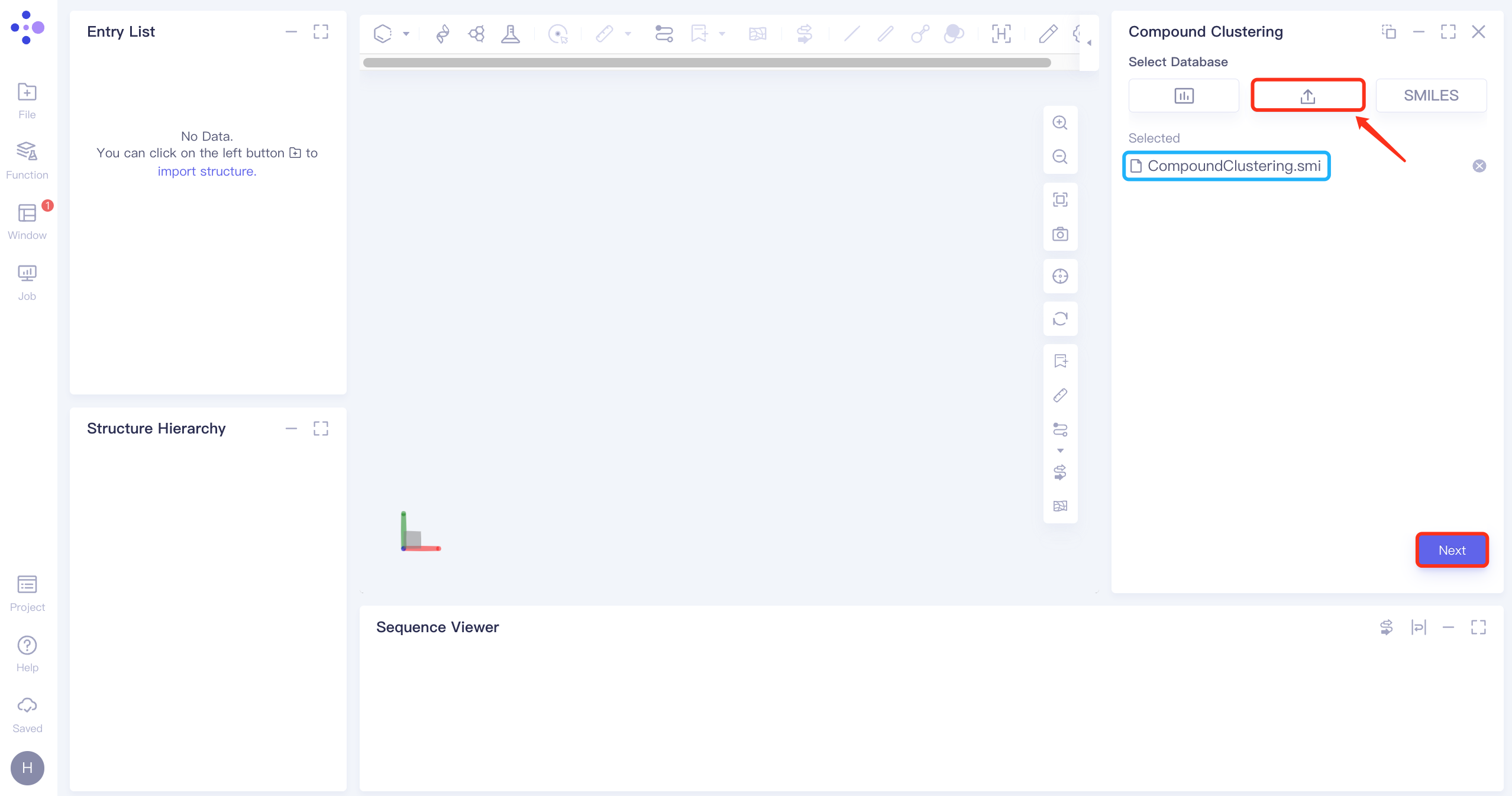Click the Next button

[x=1452, y=551]
